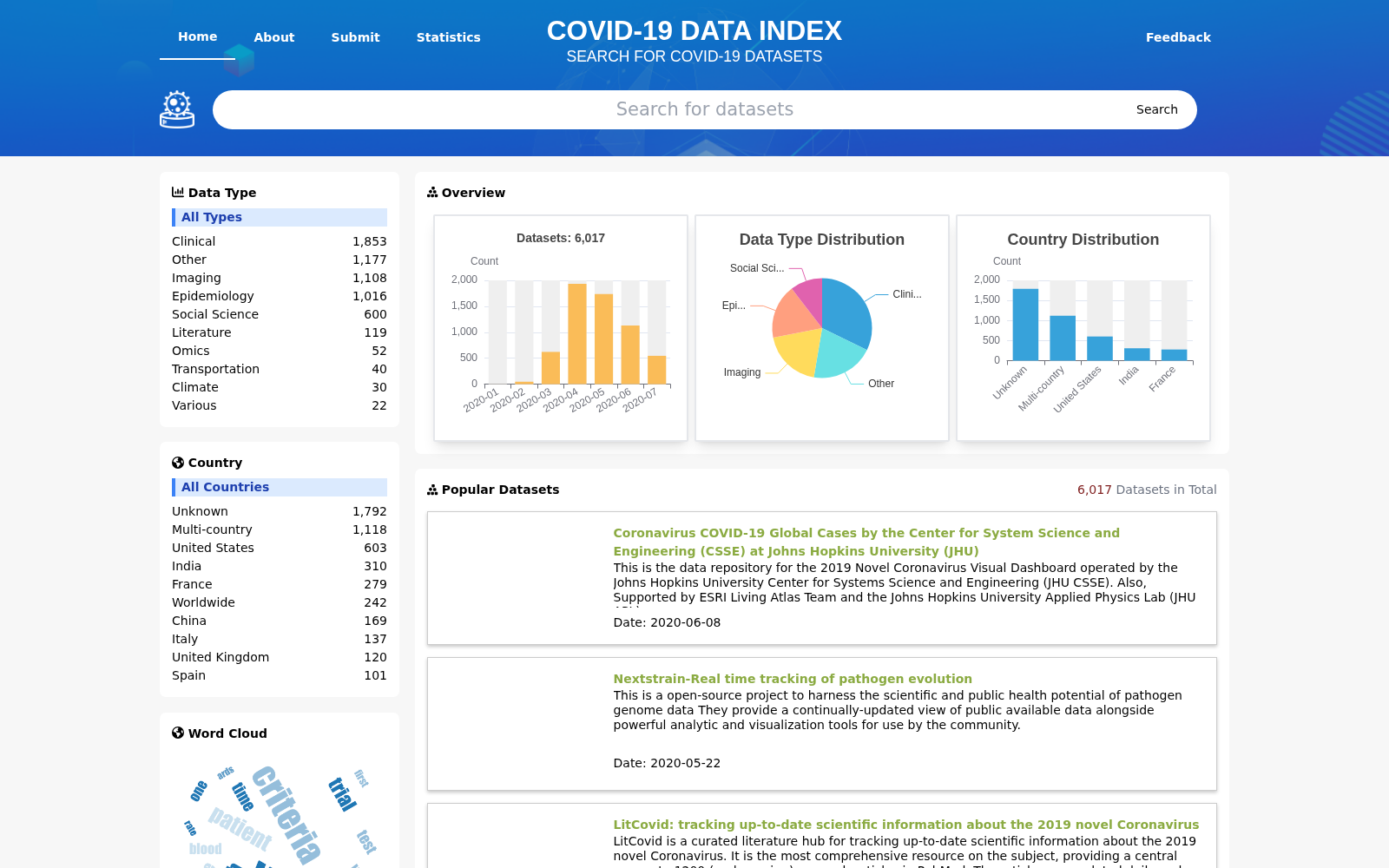Viewport: 1389px width, 868px height.
Task: Filter by Social Science data type
Action: click(280, 314)
